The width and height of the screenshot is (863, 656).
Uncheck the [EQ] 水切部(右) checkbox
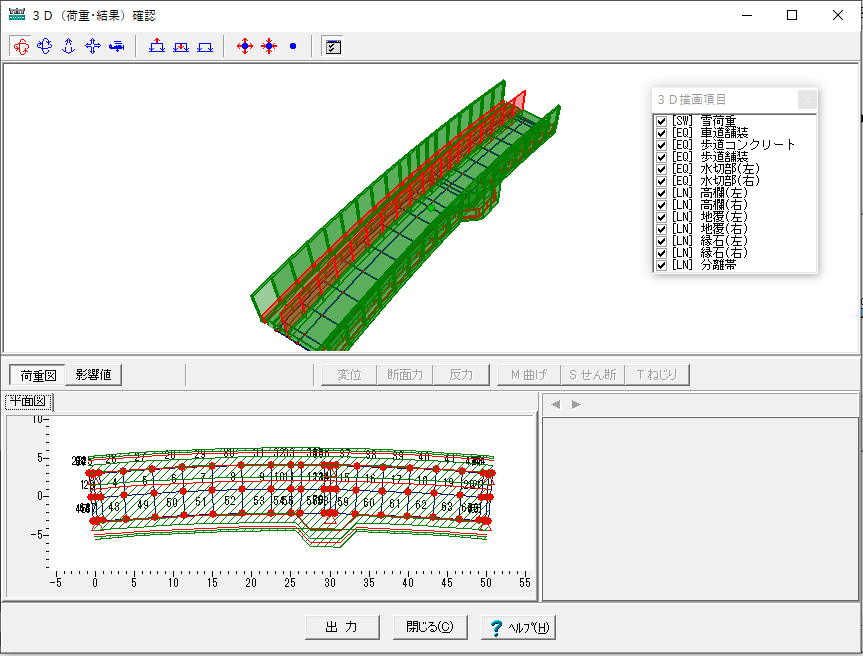point(662,181)
